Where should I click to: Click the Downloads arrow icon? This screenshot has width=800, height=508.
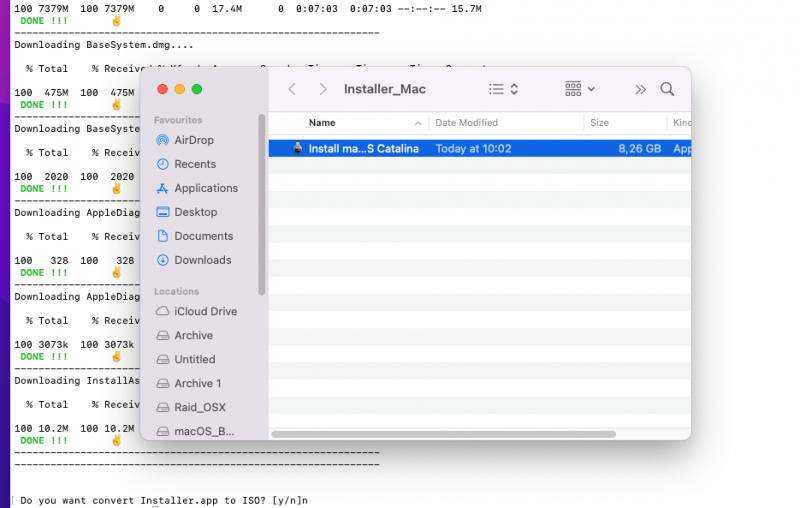[162, 260]
